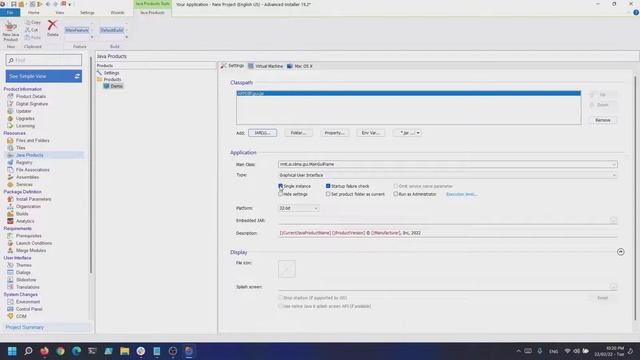Viewport: 640px width, 360px height.
Task: Click Save icon in quick access toolbar
Action: point(13,4)
